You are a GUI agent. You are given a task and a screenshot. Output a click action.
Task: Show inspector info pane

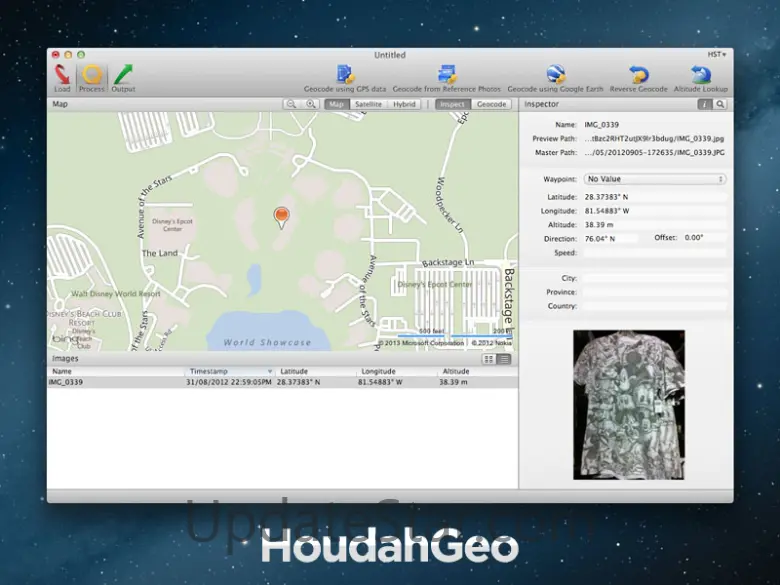704,104
